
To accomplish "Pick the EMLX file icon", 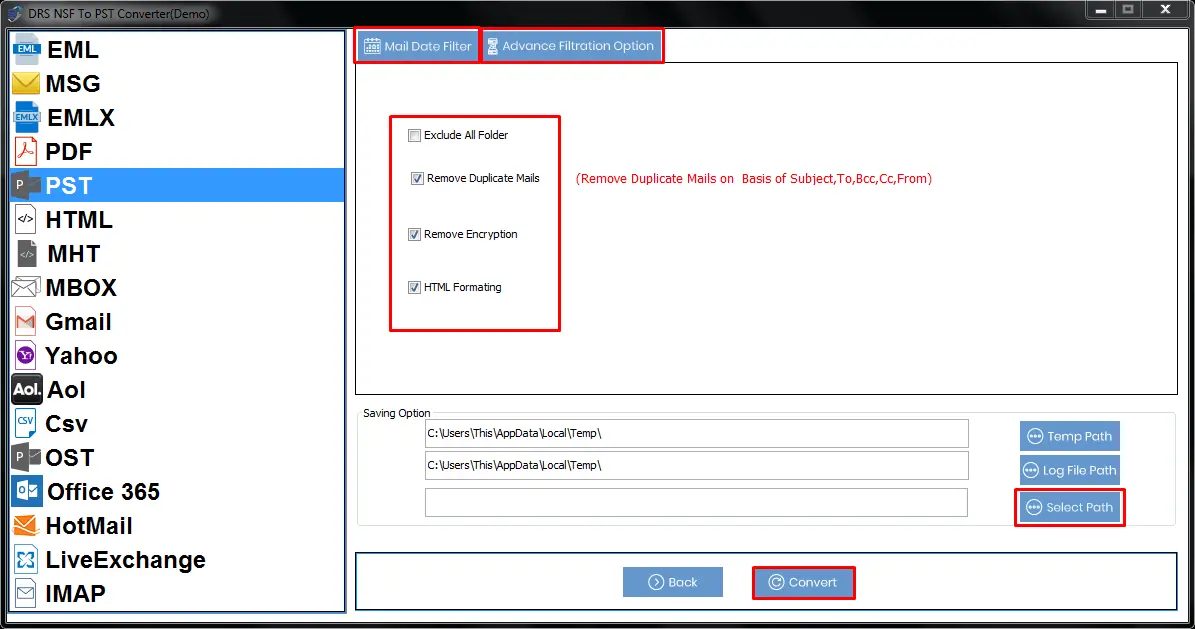I will (x=26, y=117).
